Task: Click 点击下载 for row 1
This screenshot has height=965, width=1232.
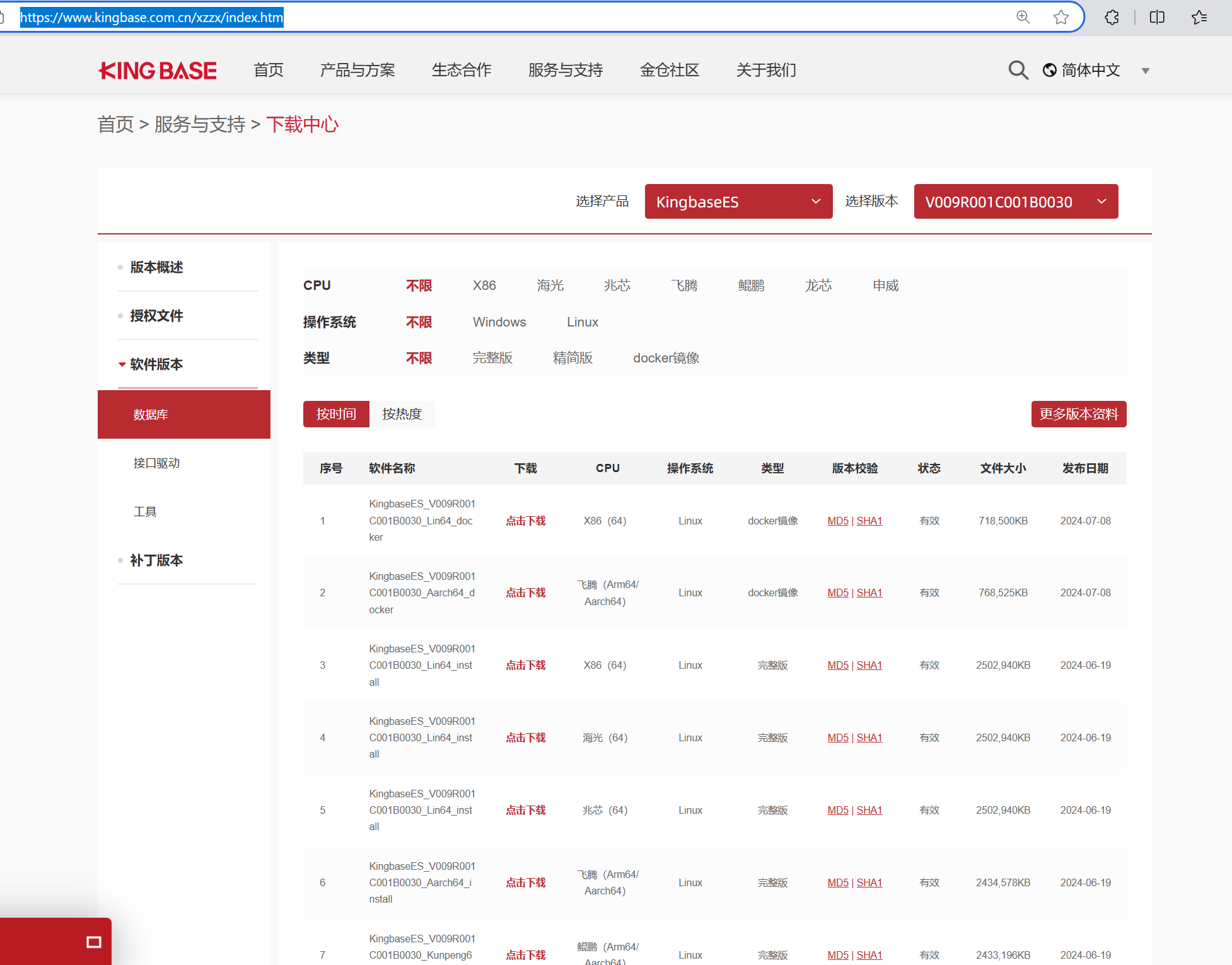Action: (x=525, y=521)
